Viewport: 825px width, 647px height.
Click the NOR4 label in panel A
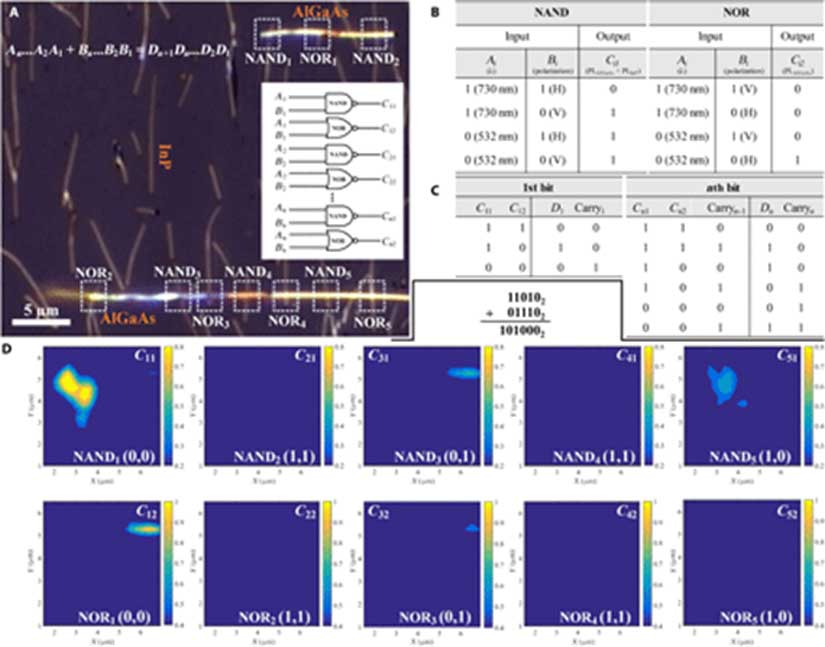pos(287,320)
